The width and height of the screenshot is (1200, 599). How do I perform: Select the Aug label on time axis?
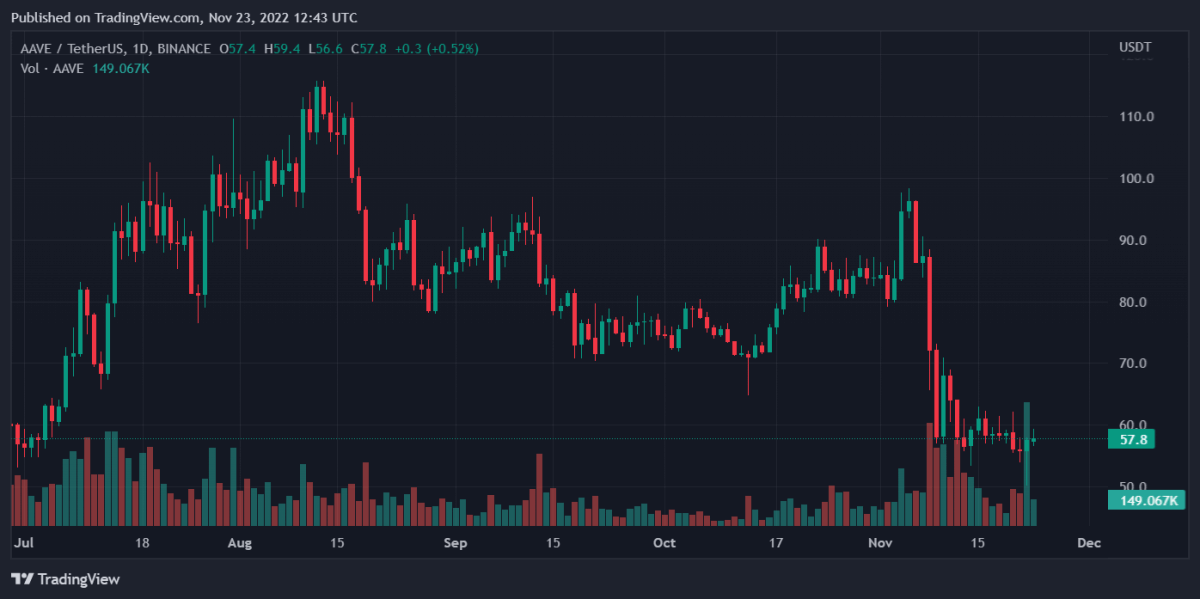(x=240, y=543)
